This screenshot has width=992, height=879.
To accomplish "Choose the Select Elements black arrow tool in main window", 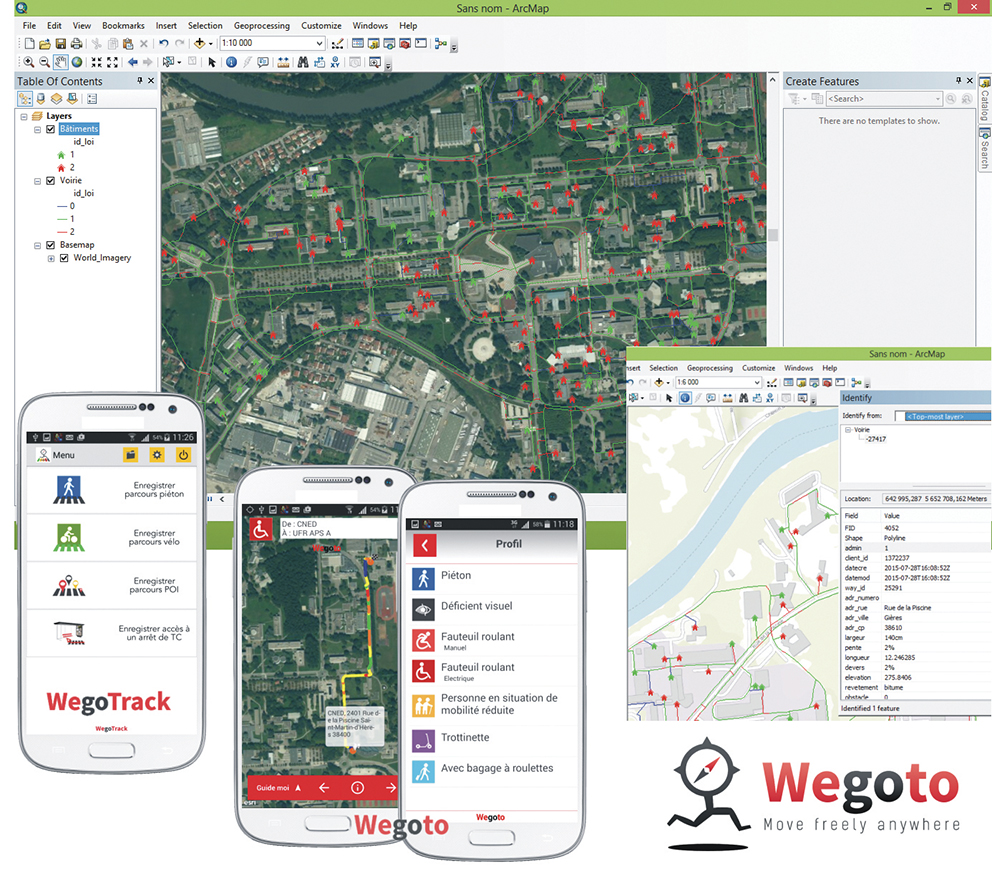I will pos(212,62).
